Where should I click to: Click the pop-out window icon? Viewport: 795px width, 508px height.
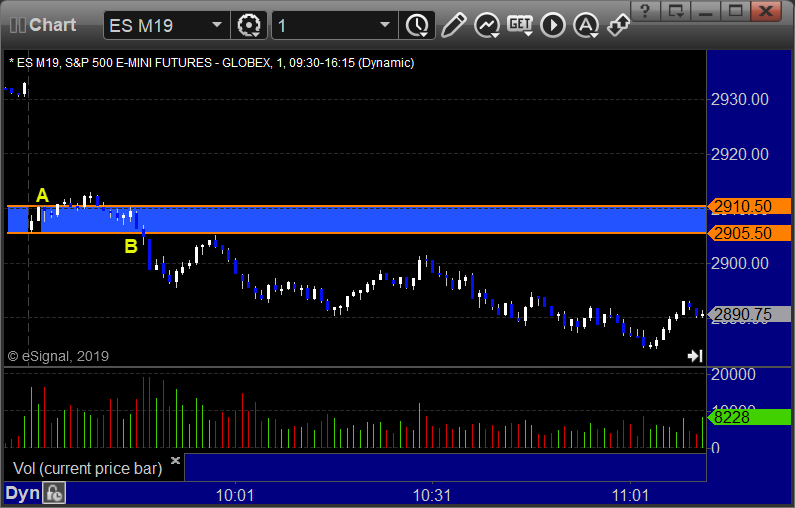tap(676, 11)
